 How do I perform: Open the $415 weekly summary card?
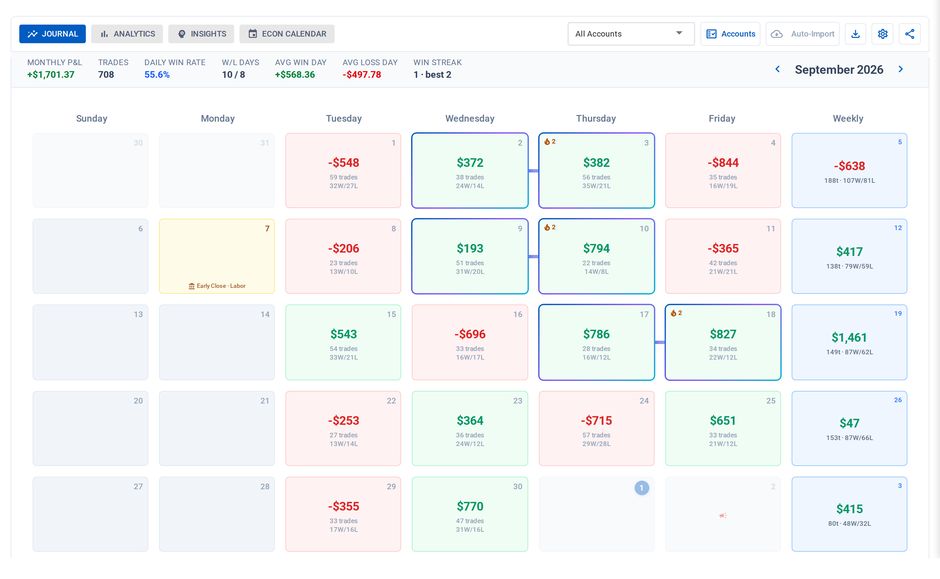click(x=849, y=514)
